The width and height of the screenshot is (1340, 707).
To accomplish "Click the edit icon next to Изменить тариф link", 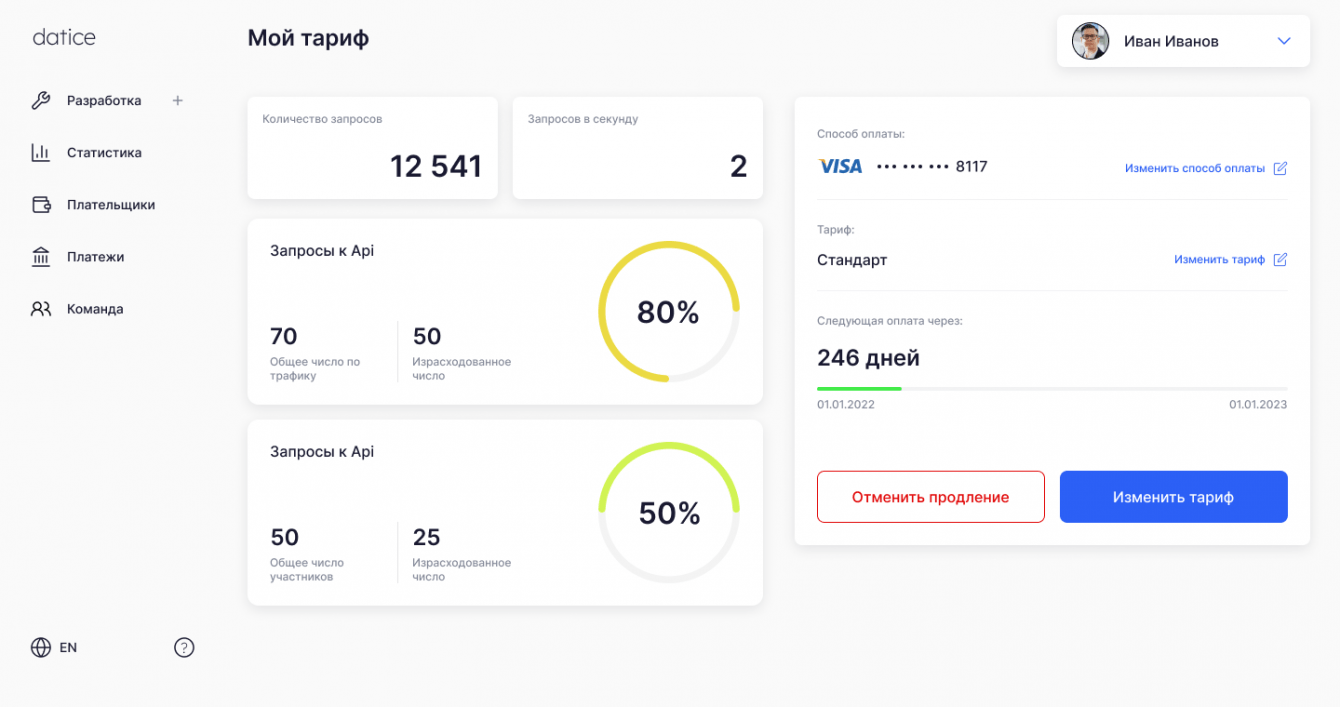I will 1280,259.
